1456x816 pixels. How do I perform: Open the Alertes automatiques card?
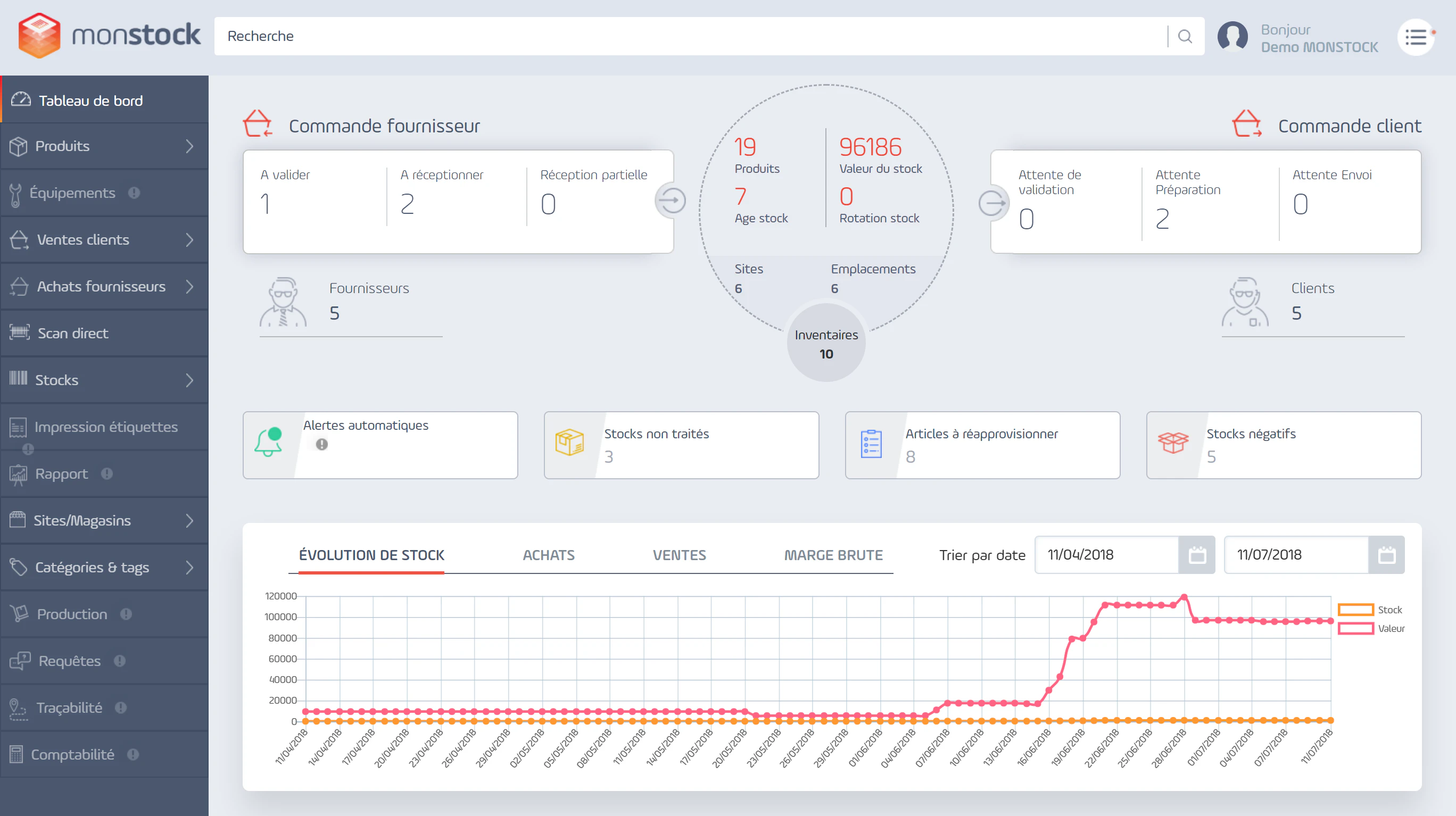pos(380,445)
